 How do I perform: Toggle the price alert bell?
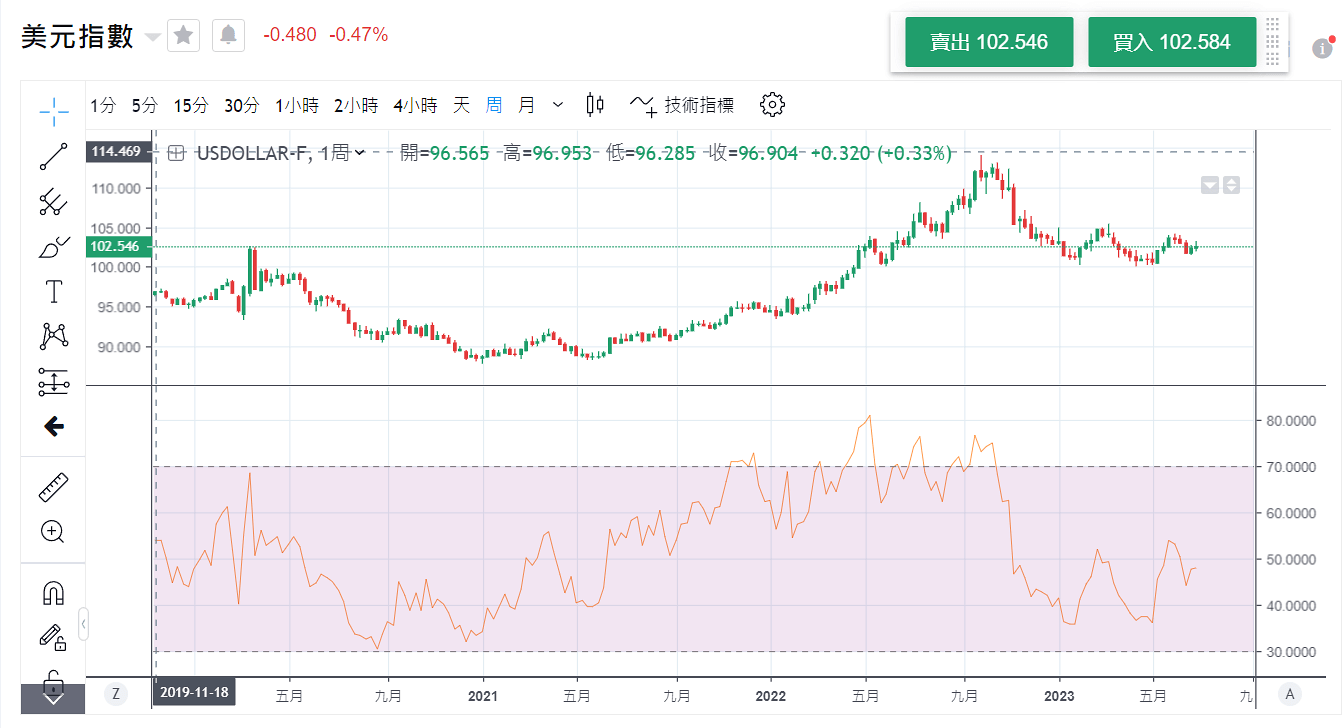(x=228, y=35)
